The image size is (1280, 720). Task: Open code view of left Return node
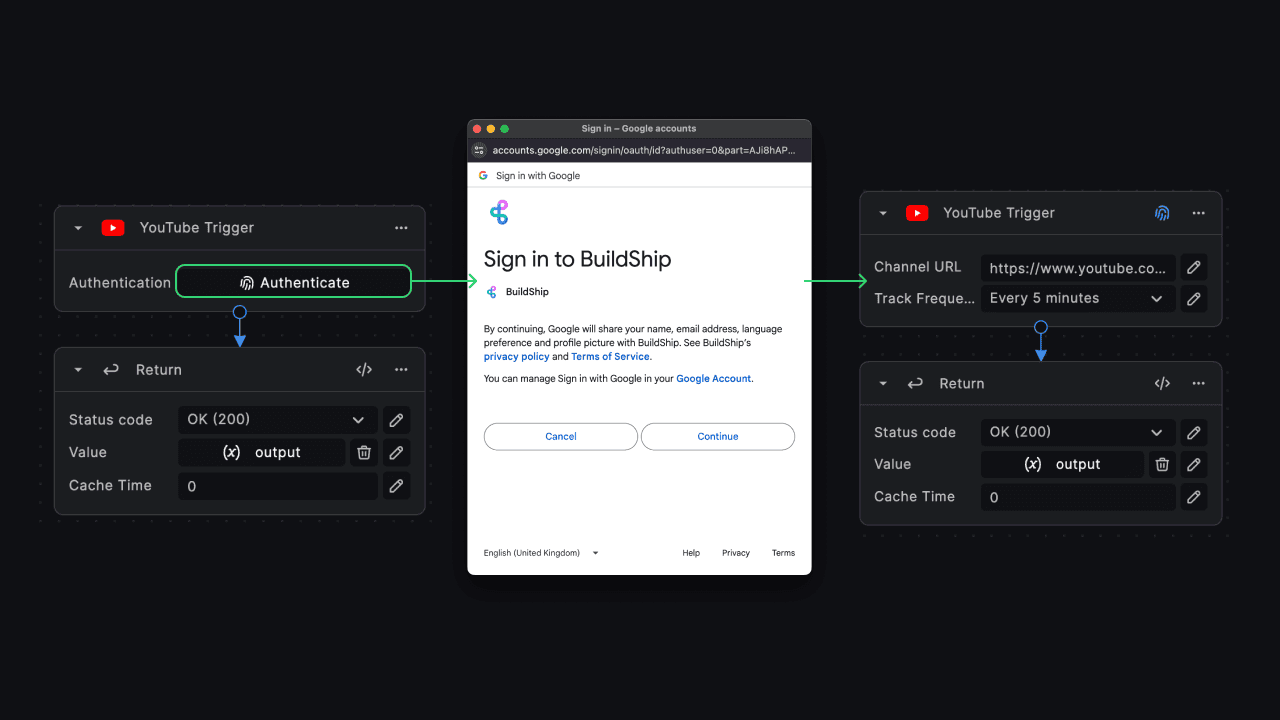click(x=364, y=370)
